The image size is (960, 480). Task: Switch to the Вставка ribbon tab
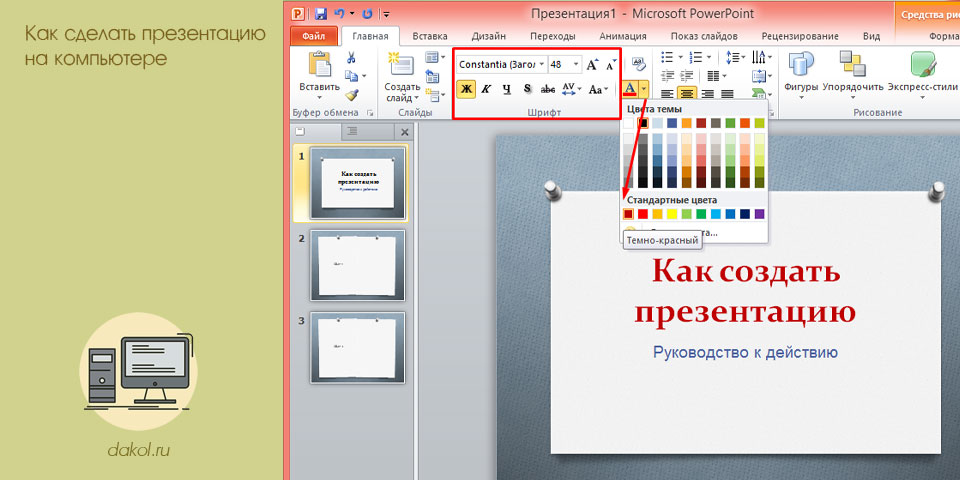tap(430, 36)
